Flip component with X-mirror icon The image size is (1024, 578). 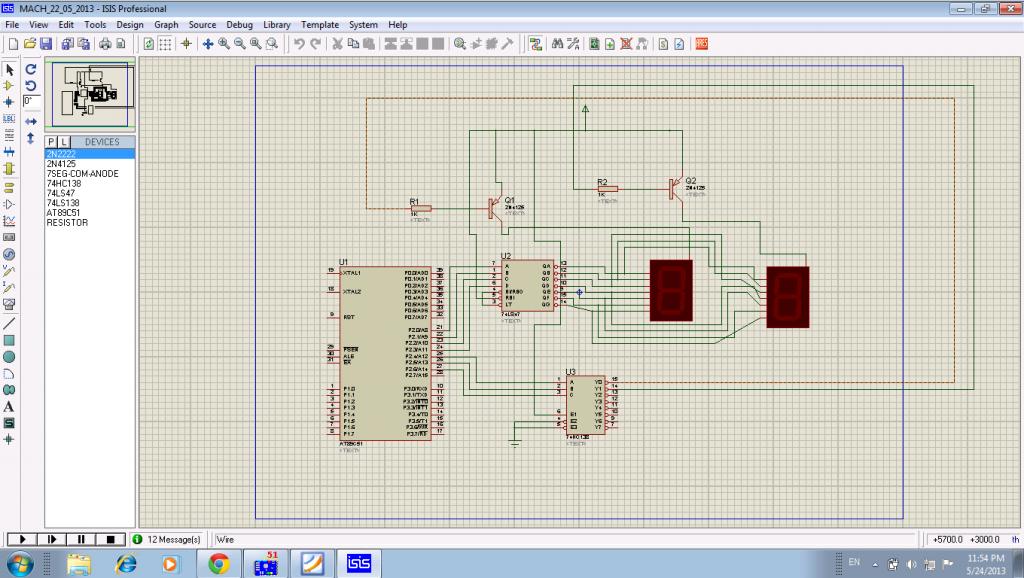coord(31,121)
